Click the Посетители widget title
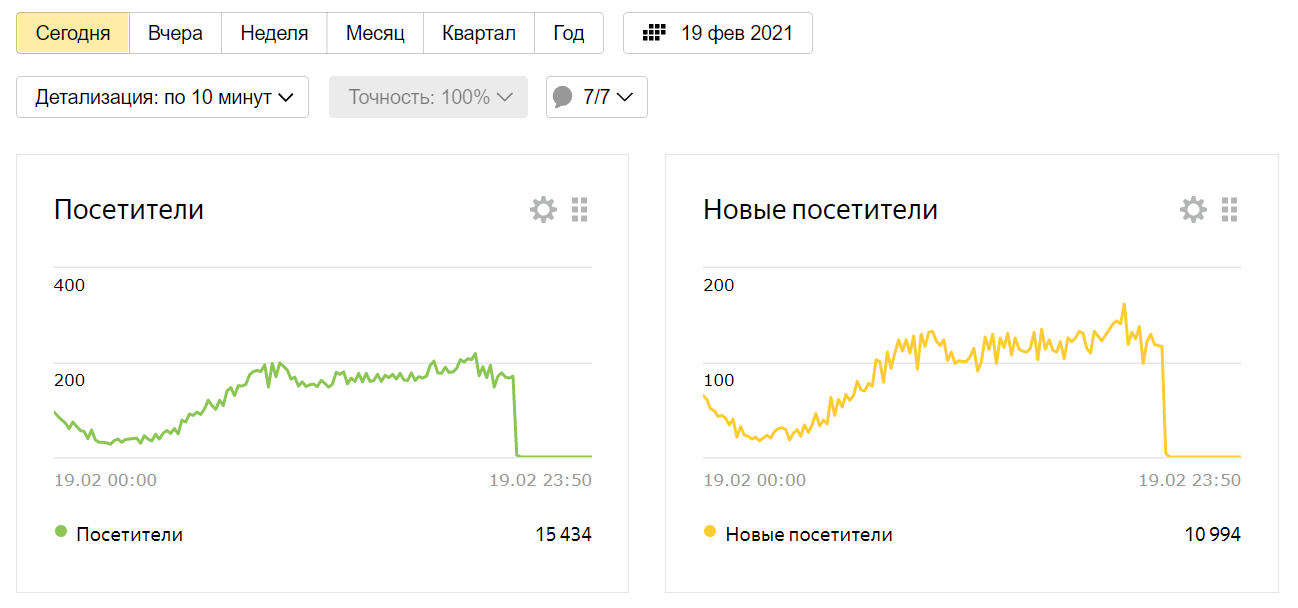Image resolution: width=1298 pixels, height=608 pixels. [129, 209]
